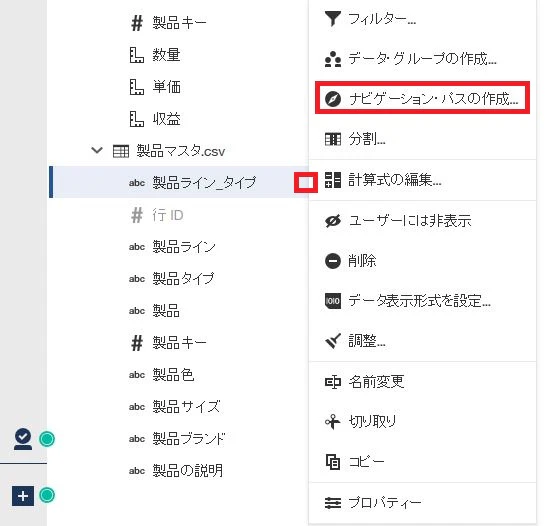This screenshot has width=546, height=526.
Task: Click the data group circles icon
Action: click(333, 59)
